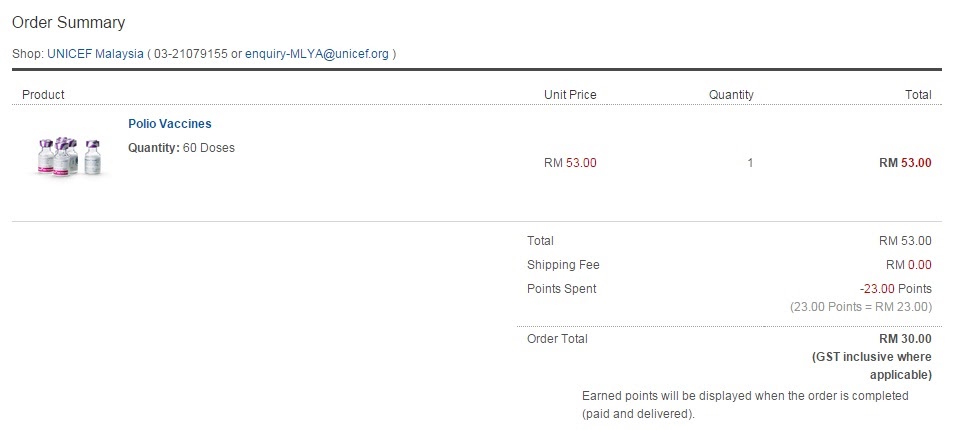Click the earned points notice text

click(744, 404)
